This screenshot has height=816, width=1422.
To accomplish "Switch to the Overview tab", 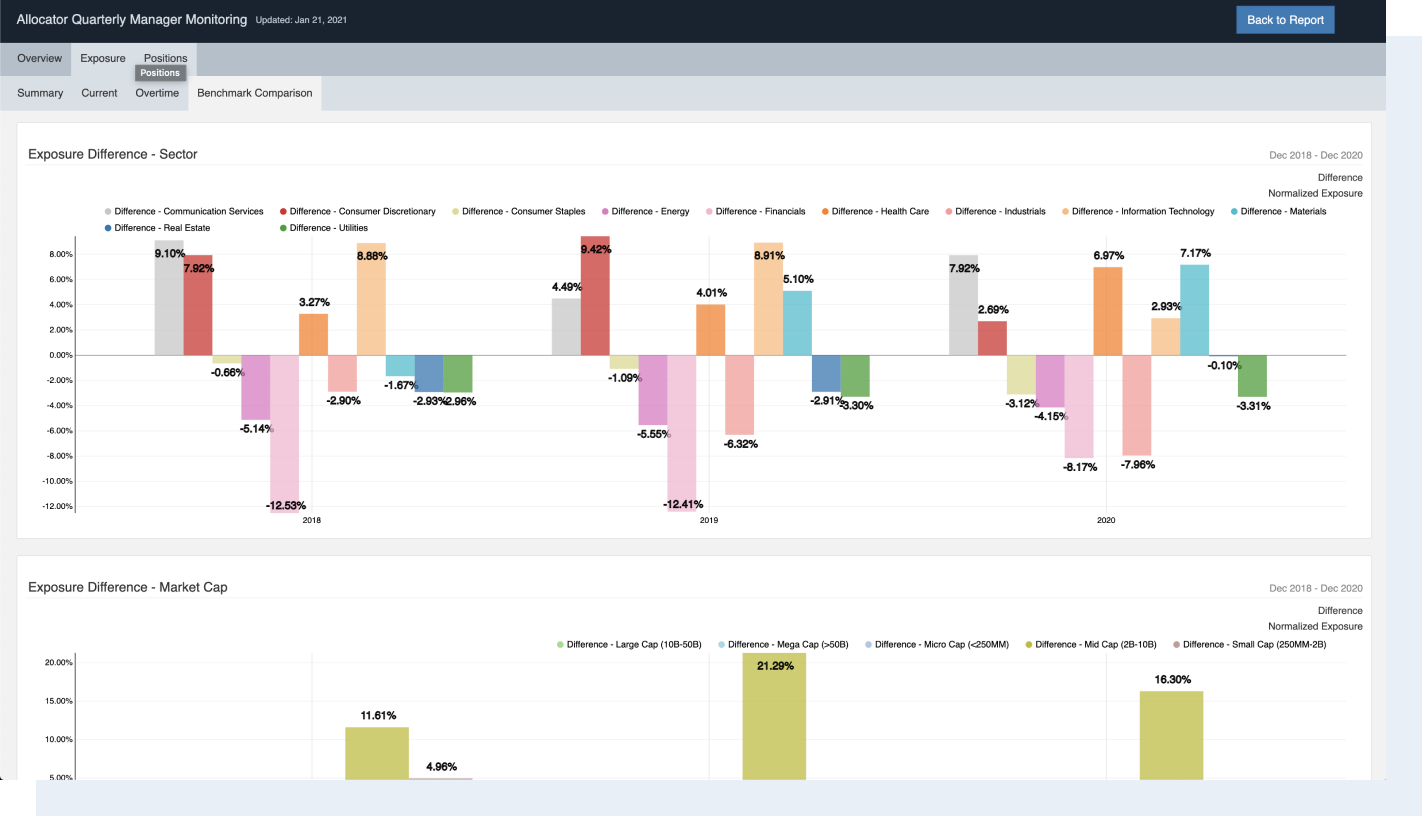I will pyautogui.click(x=37, y=58).
